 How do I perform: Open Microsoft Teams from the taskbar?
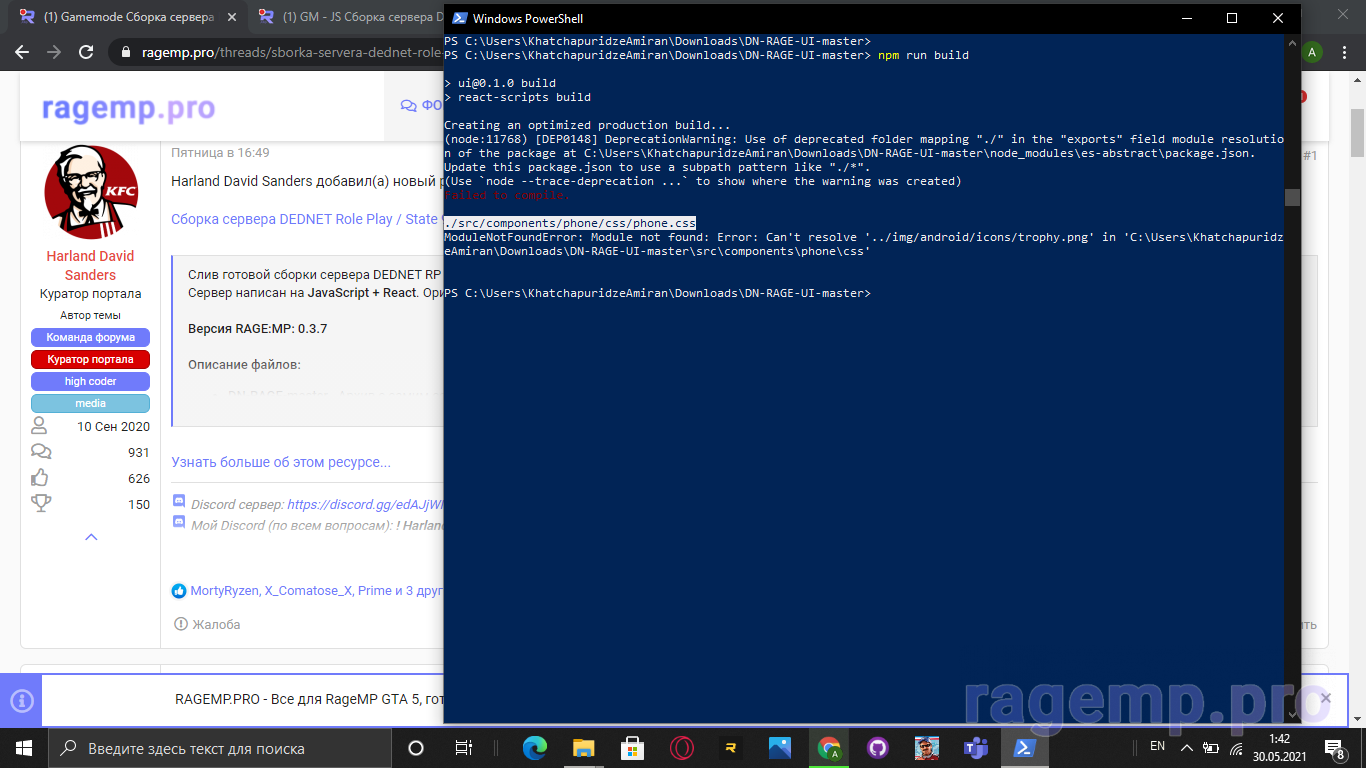(x=975, y=748)
